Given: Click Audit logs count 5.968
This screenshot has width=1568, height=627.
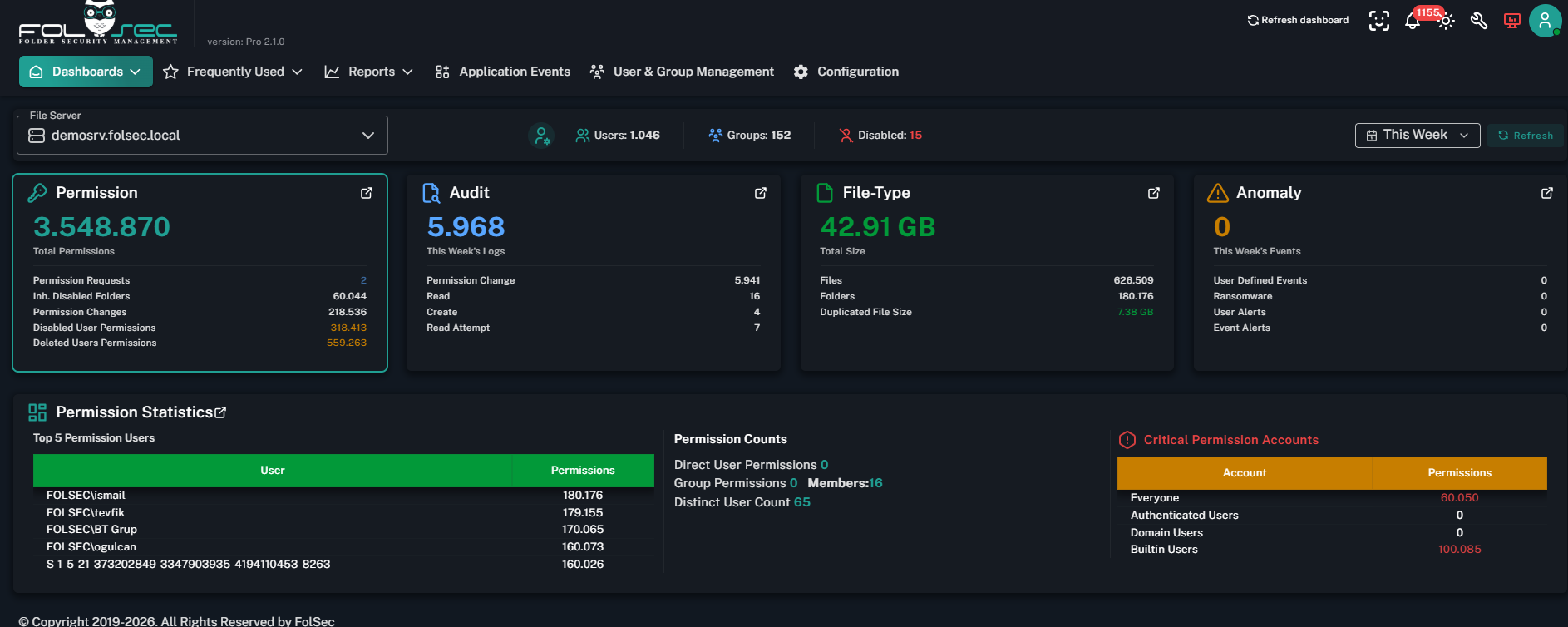Looking at the screenshot, I should [x=466, y=226].
